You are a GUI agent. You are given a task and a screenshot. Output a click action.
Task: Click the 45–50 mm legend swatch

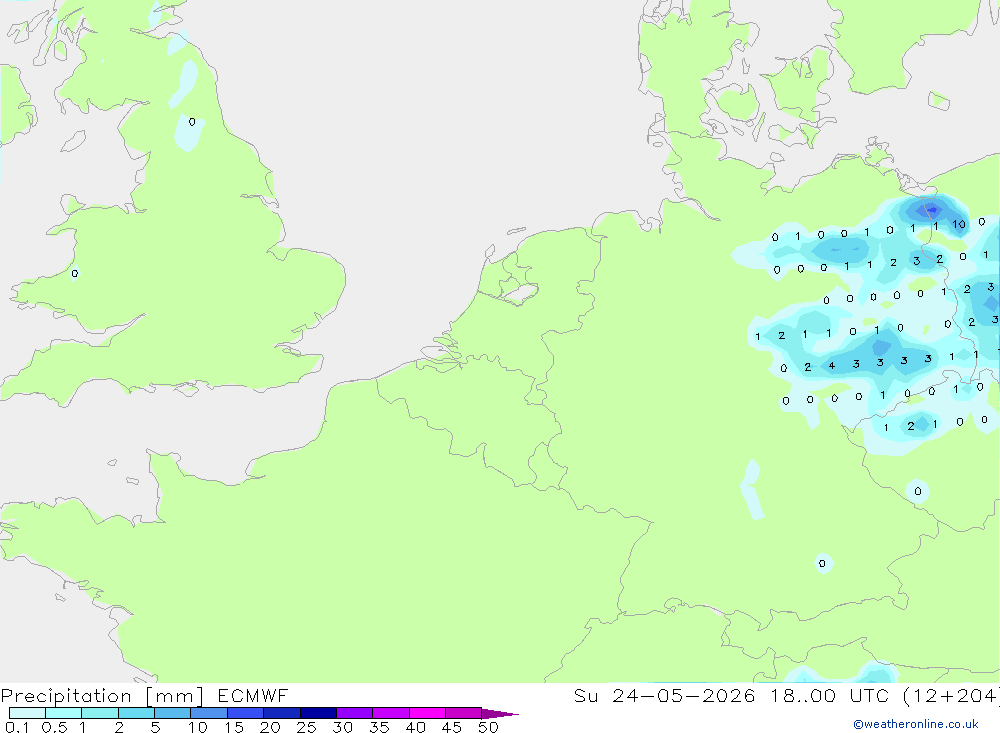[x=464, y=713]
